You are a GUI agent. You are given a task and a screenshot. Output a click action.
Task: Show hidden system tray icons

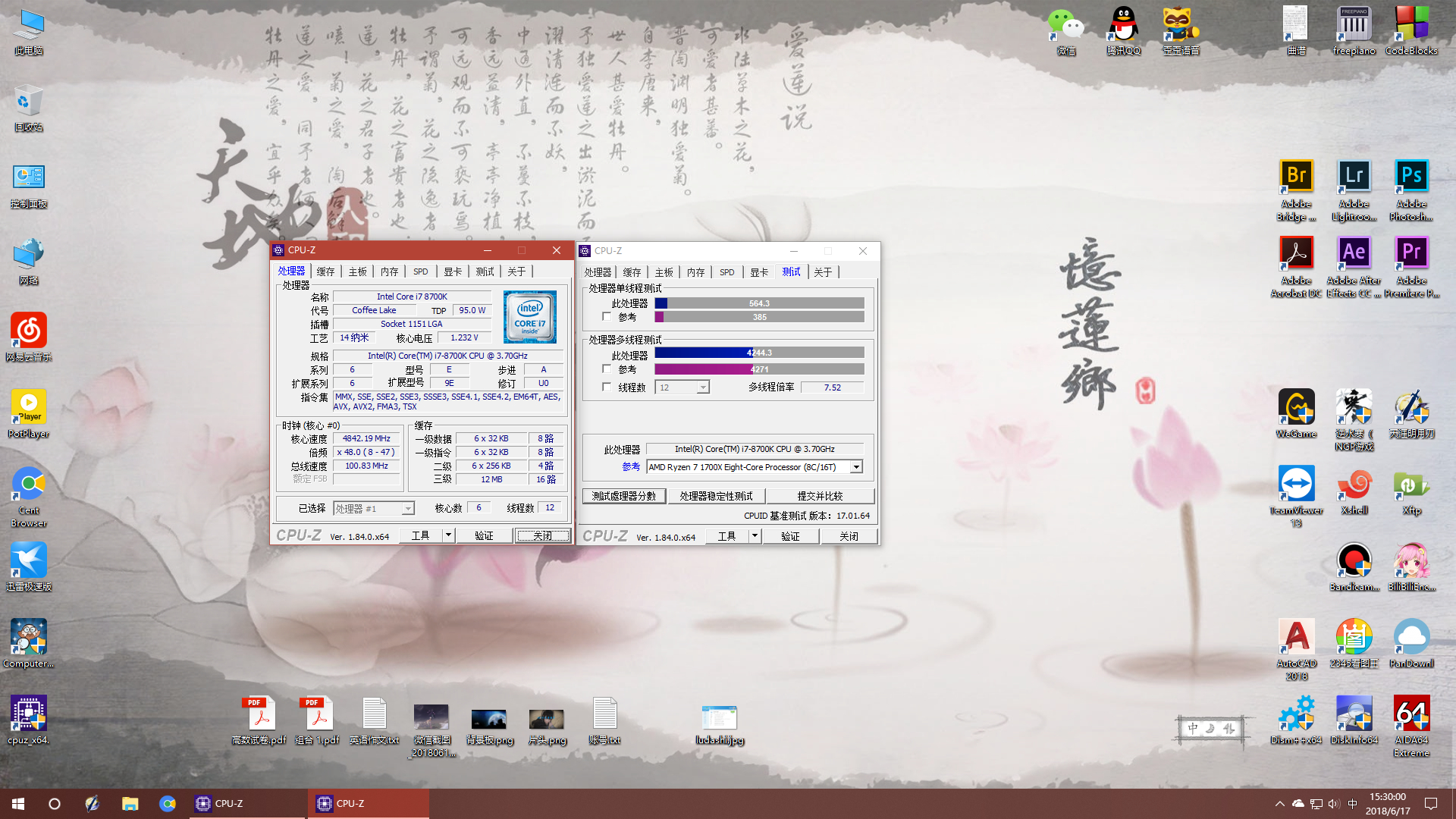coord(1280,804)
